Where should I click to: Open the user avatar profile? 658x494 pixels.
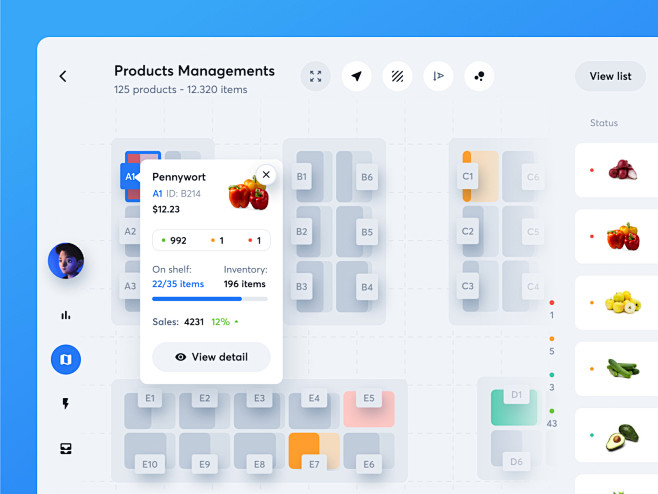tap(66, 261)
